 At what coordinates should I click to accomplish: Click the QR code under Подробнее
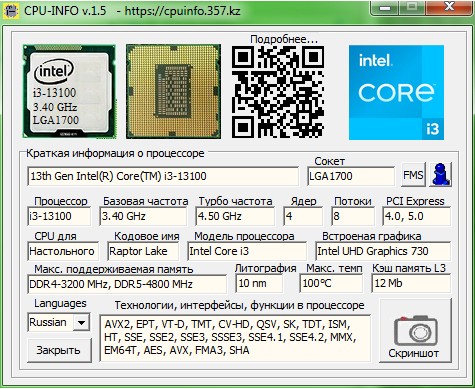click(278, 92)
